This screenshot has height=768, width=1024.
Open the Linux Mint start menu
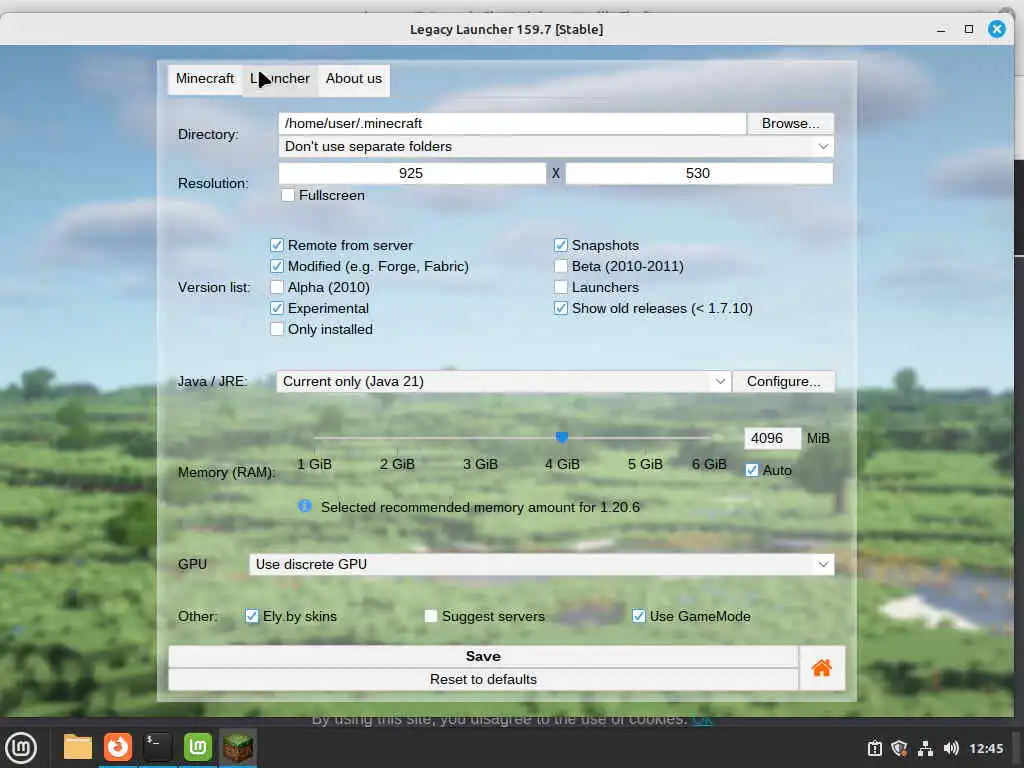pos(21,748)
